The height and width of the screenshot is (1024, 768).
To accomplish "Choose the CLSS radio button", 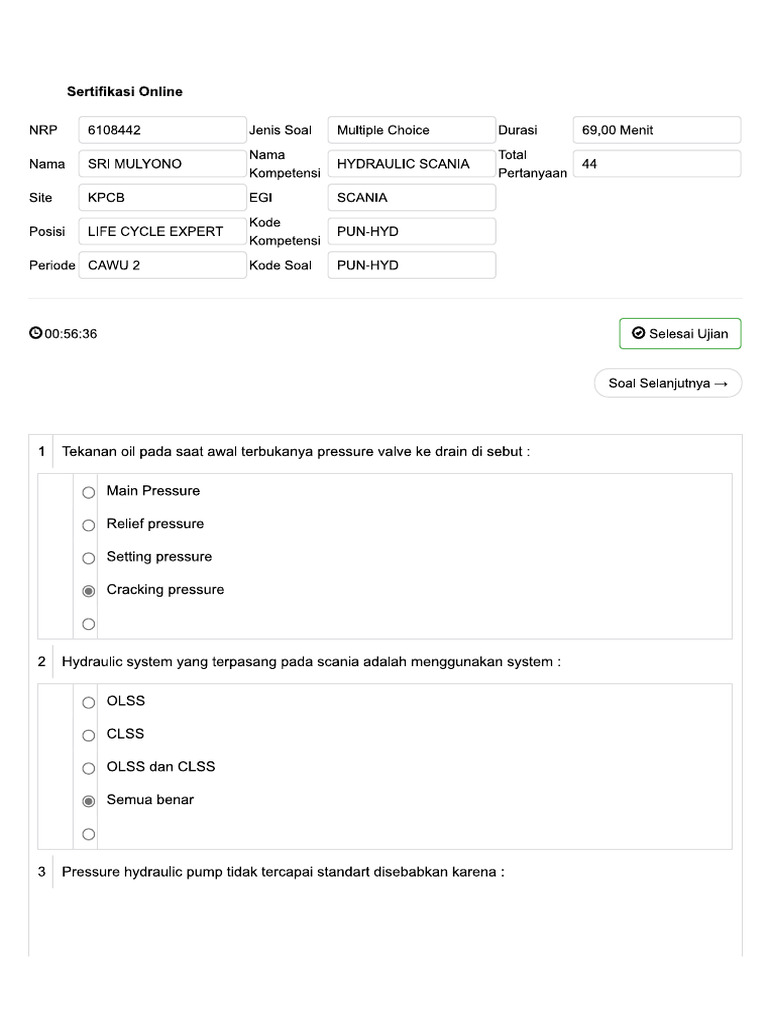I will (x=89, y=735).
